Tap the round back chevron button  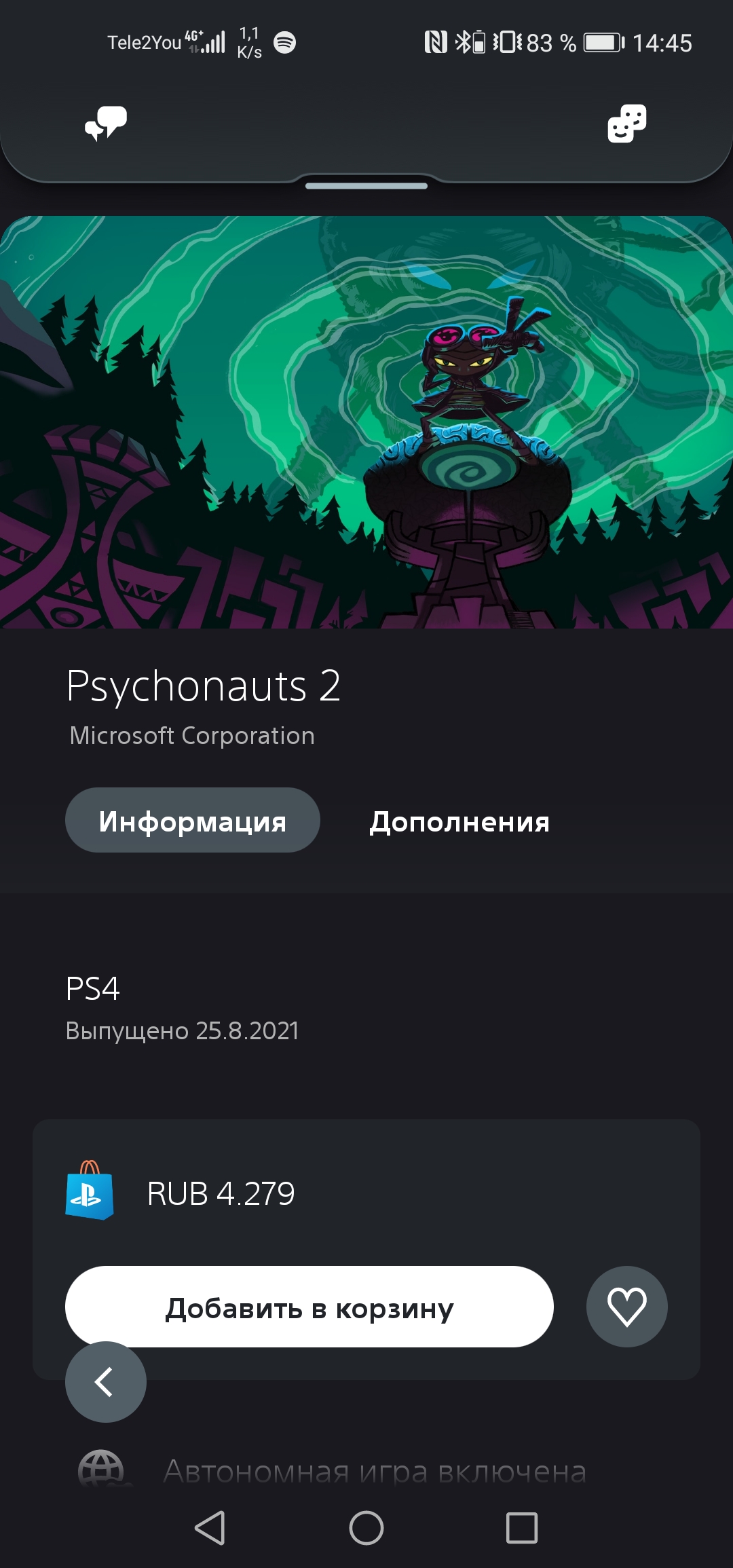(105, 1381)
